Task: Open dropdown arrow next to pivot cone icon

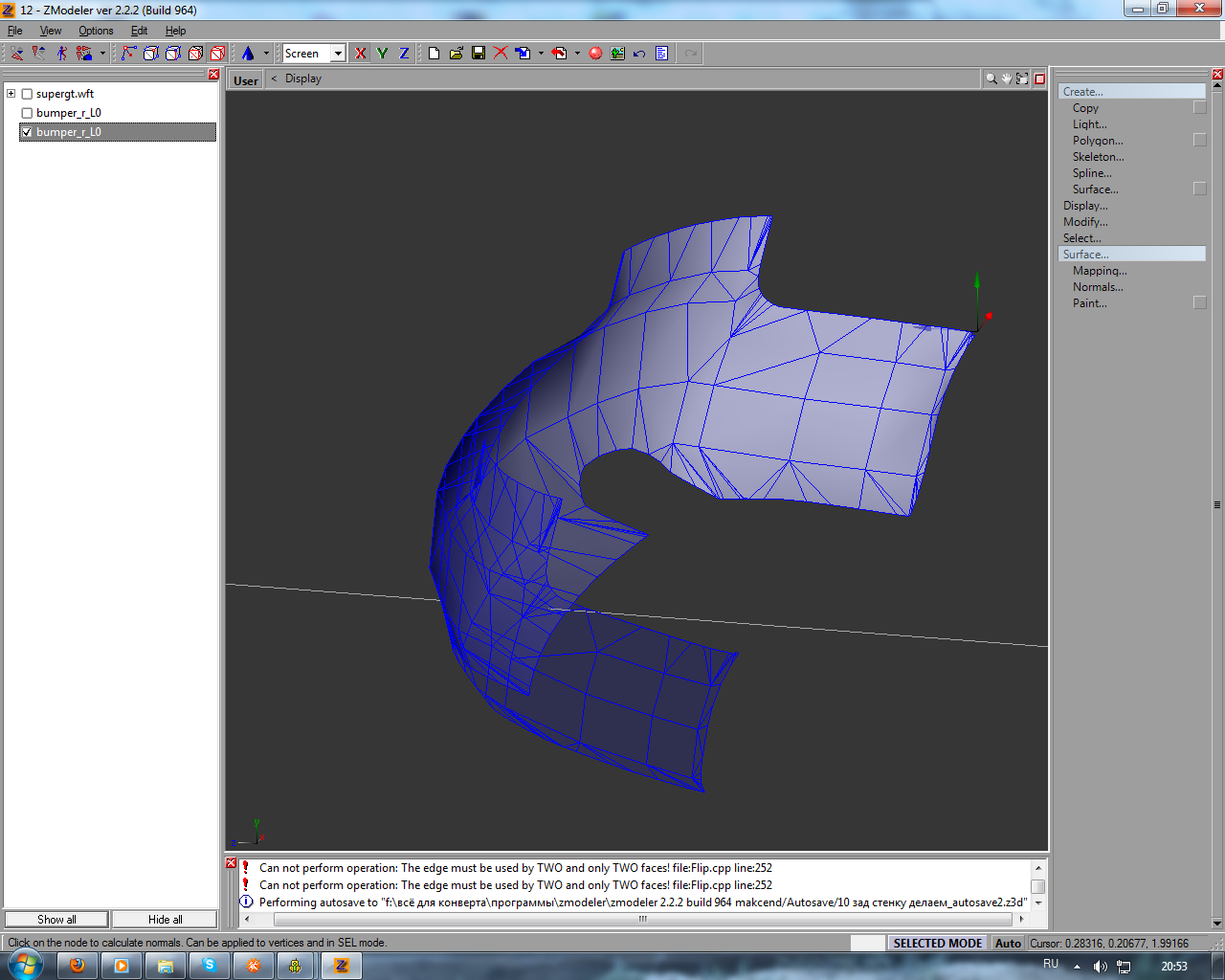Action: click(266, 54)
